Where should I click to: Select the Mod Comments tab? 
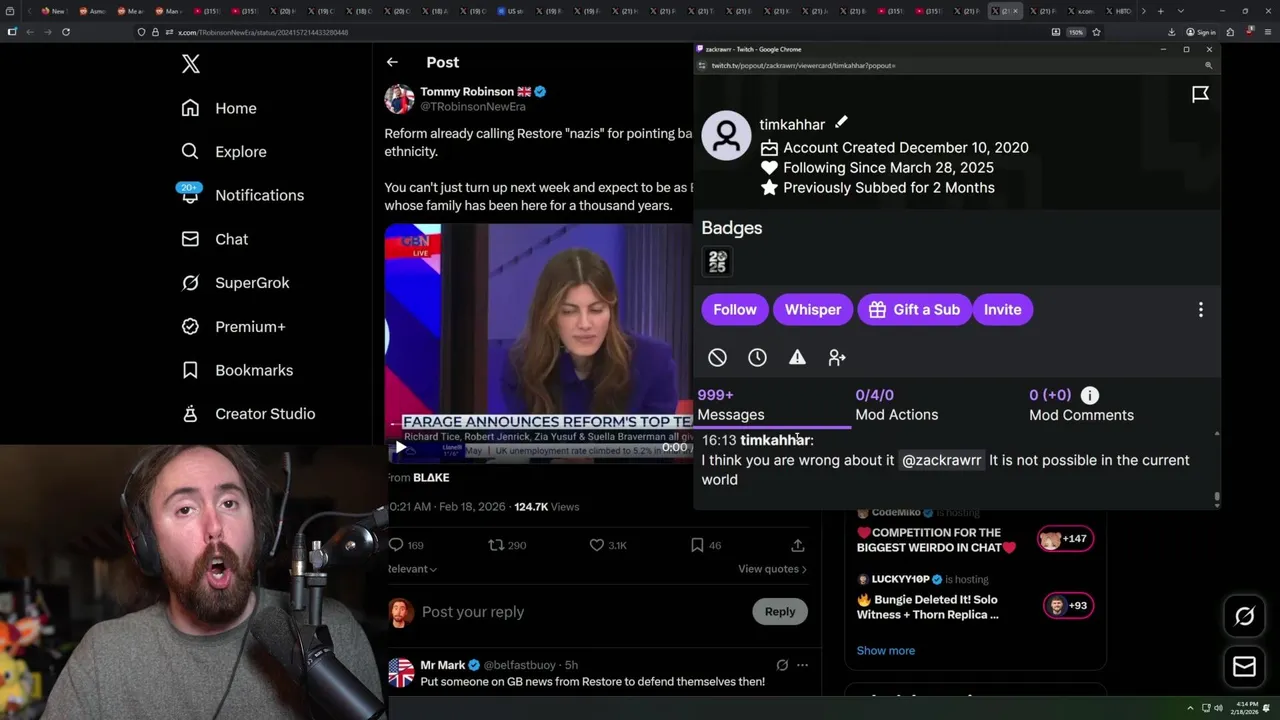[1081, 405]
